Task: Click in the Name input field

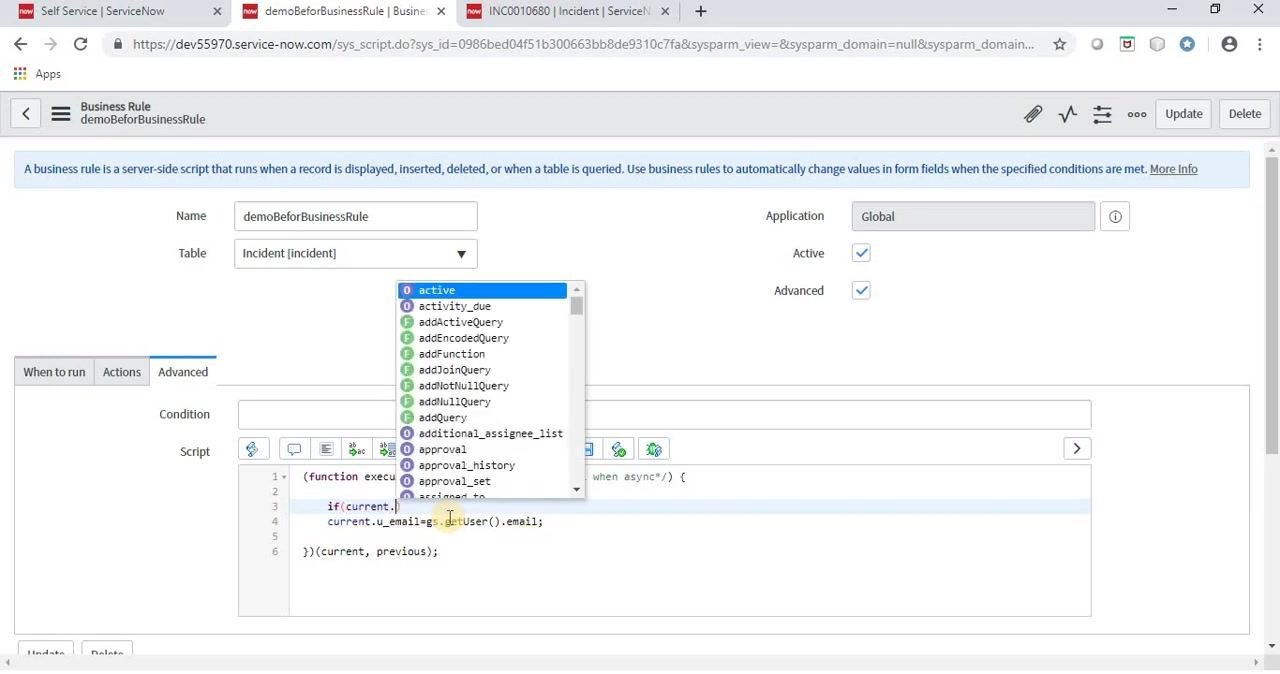Action: [x=356, y=216]
